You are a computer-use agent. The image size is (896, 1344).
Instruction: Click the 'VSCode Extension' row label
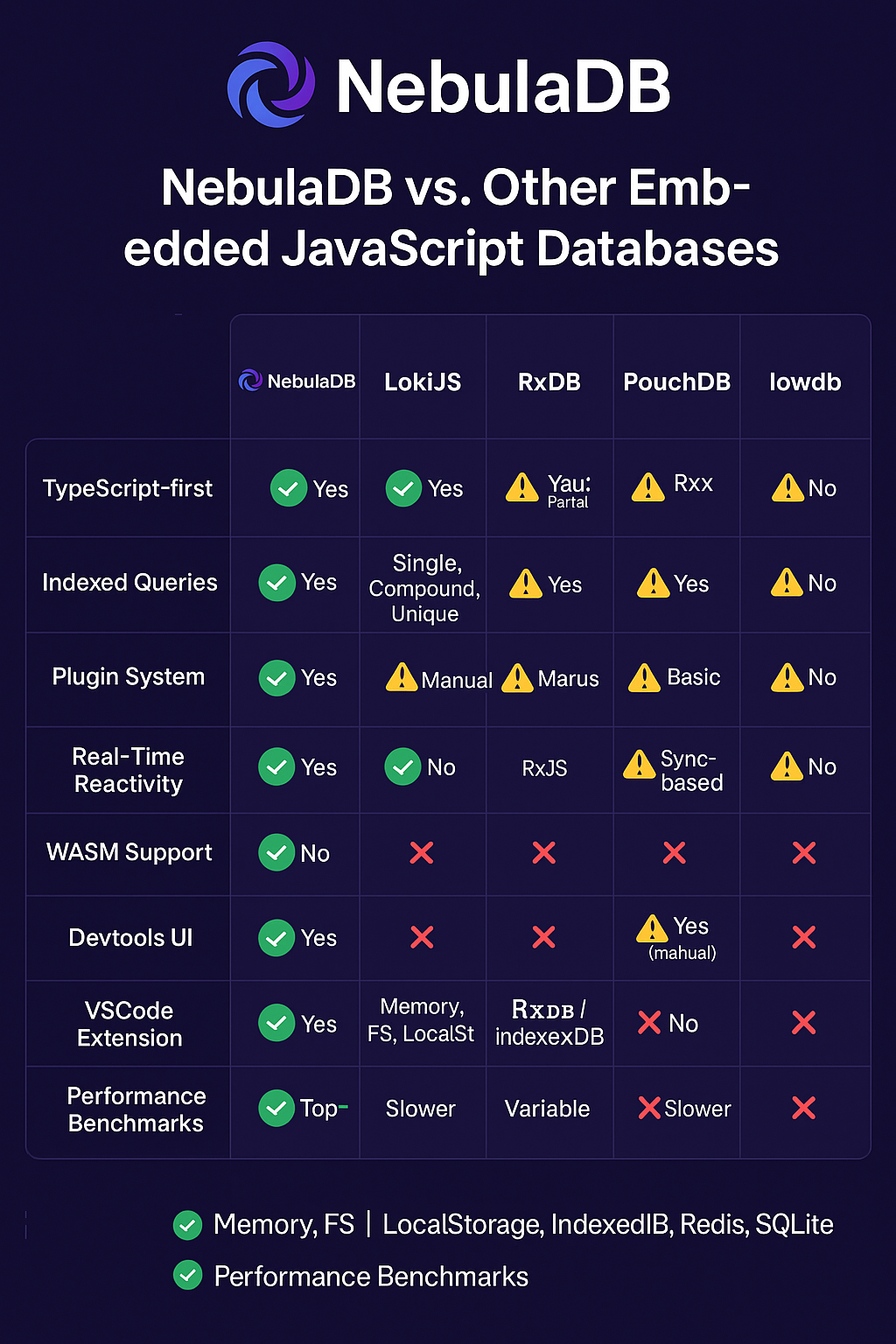coord(129,1024)
